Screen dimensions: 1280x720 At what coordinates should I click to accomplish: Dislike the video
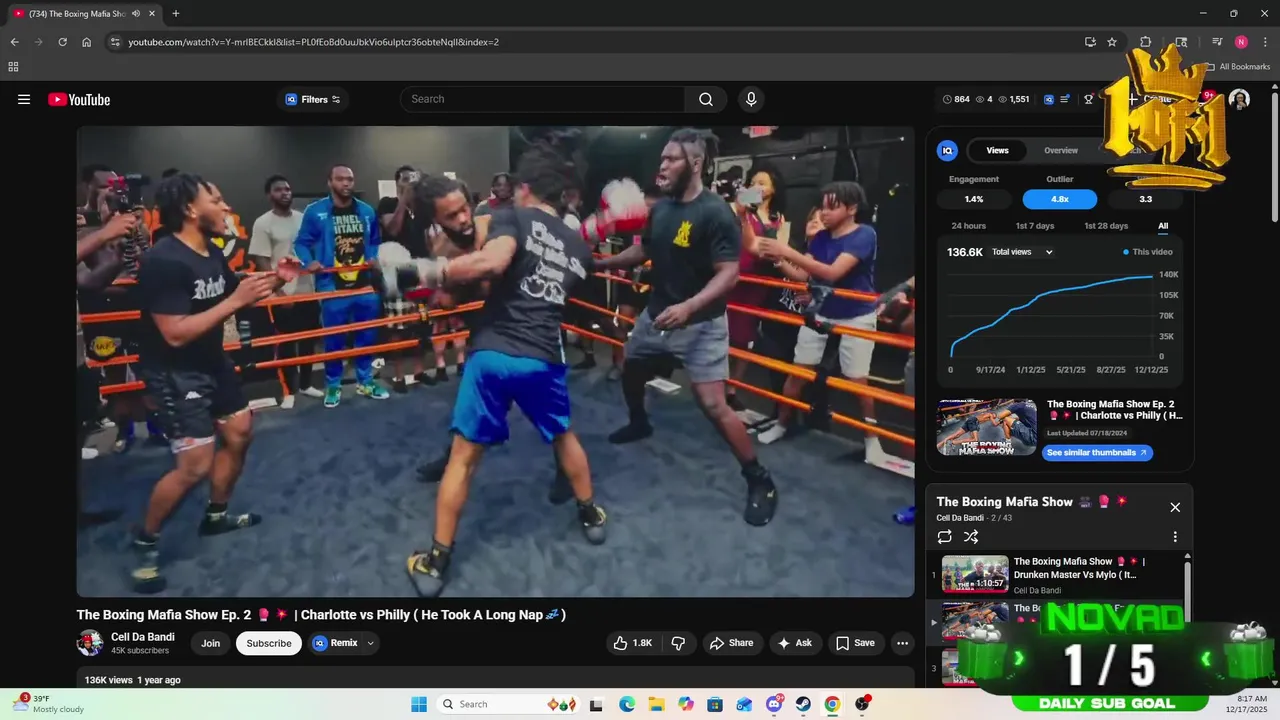(678, 643)
